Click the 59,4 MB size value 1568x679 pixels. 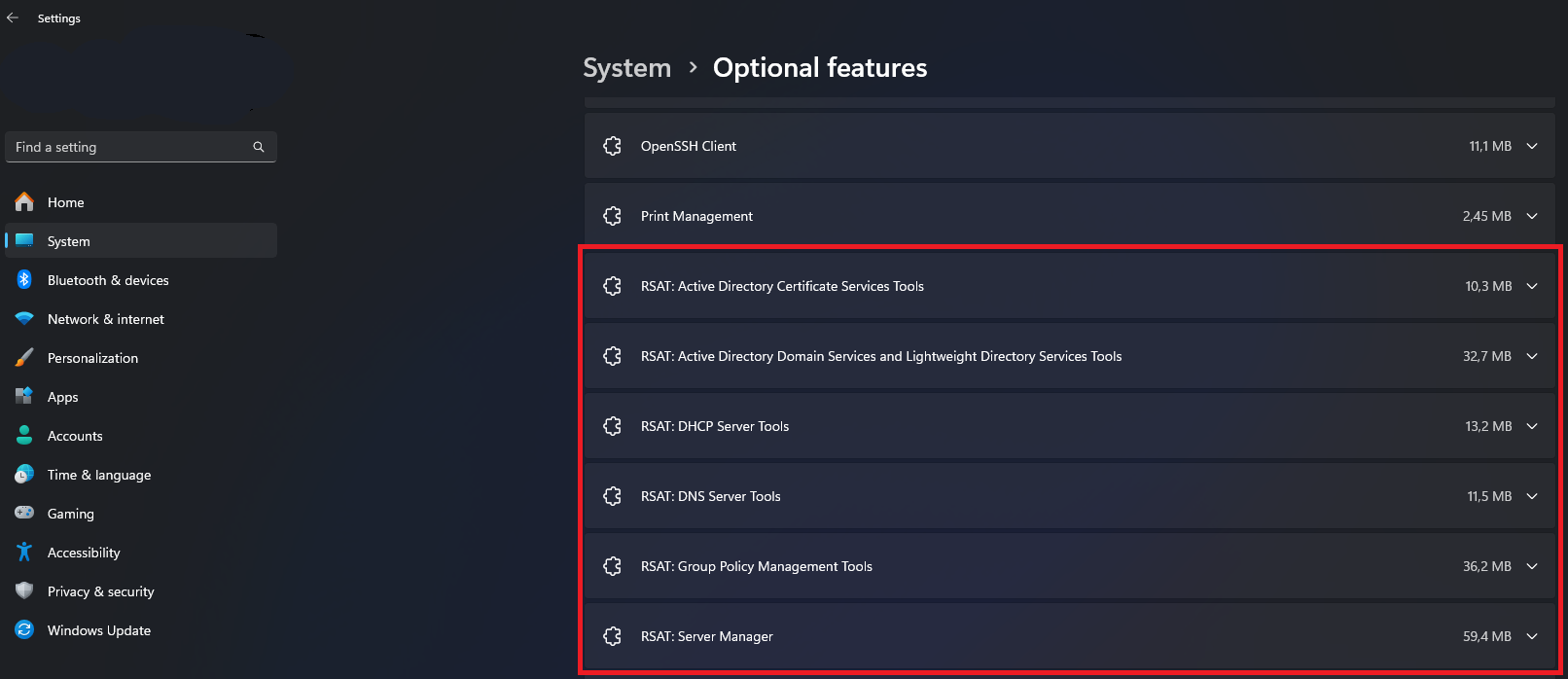1487,636
